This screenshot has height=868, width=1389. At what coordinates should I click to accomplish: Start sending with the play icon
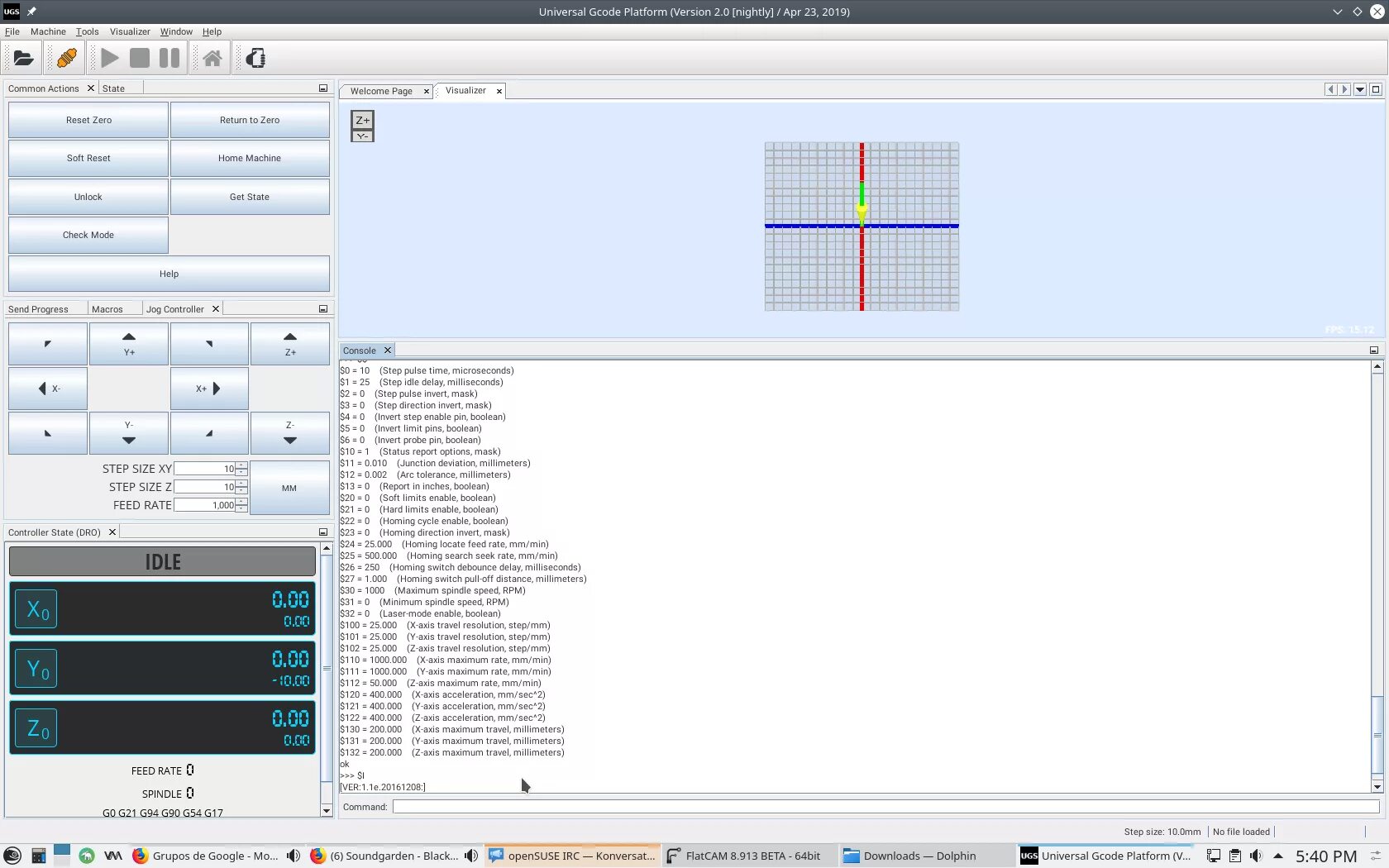[x=110, y=58]
